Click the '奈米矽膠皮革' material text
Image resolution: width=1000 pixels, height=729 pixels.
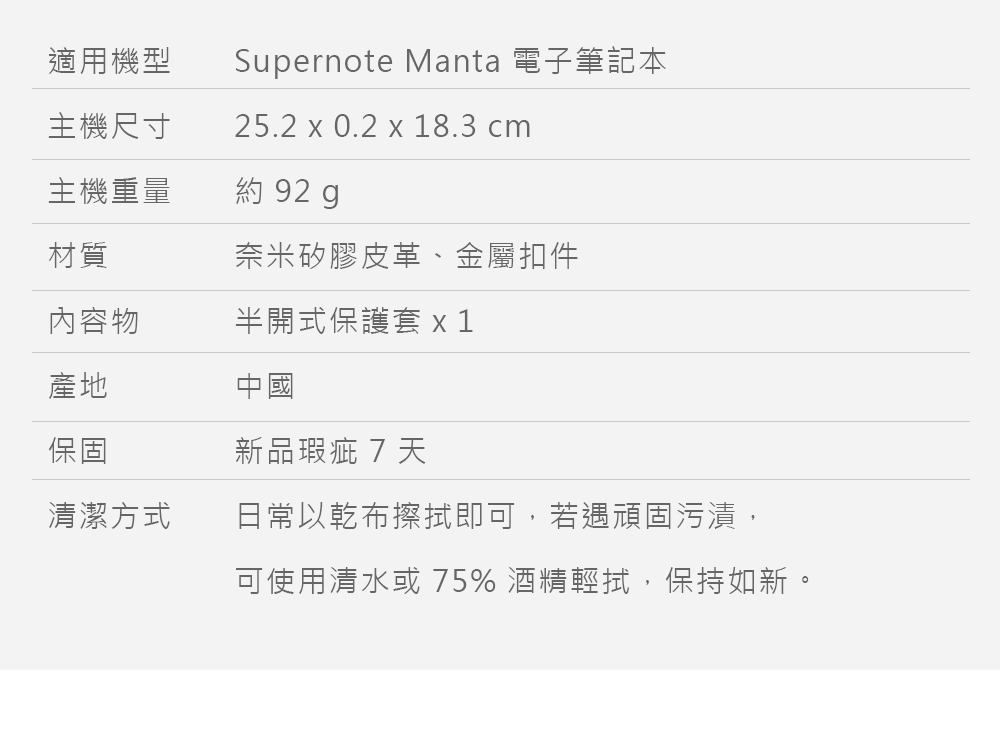[x=328, y=256]
